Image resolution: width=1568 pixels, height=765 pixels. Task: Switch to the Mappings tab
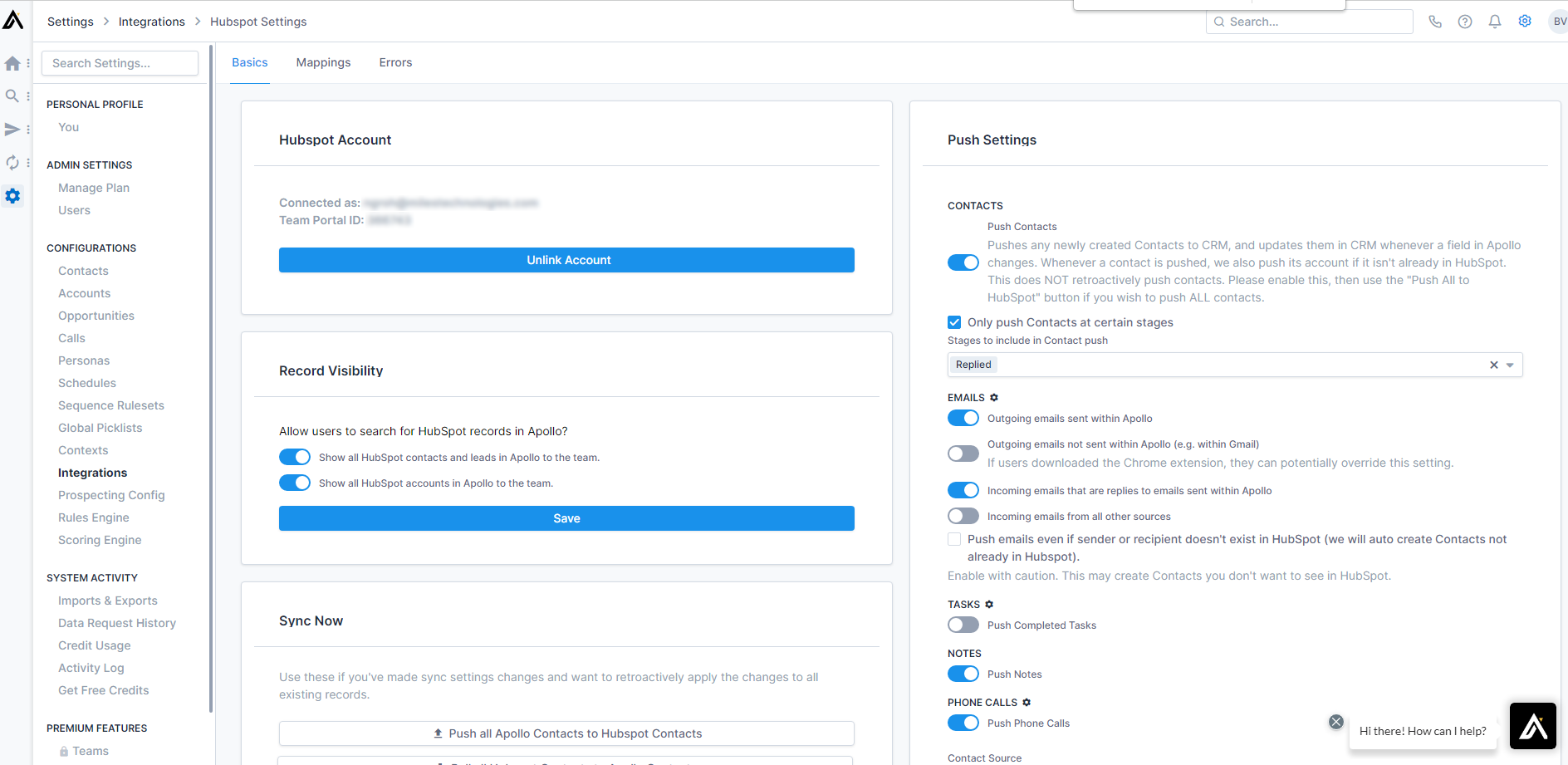[323, 62]
